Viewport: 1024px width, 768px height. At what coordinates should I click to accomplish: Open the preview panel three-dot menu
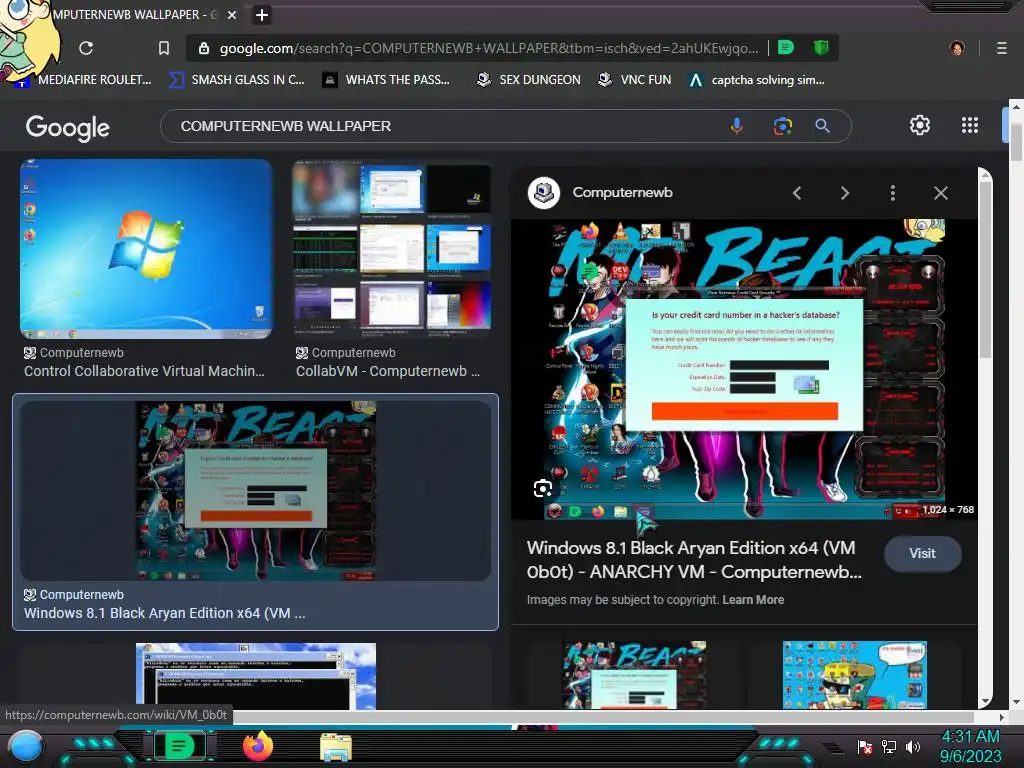(893, 193)
